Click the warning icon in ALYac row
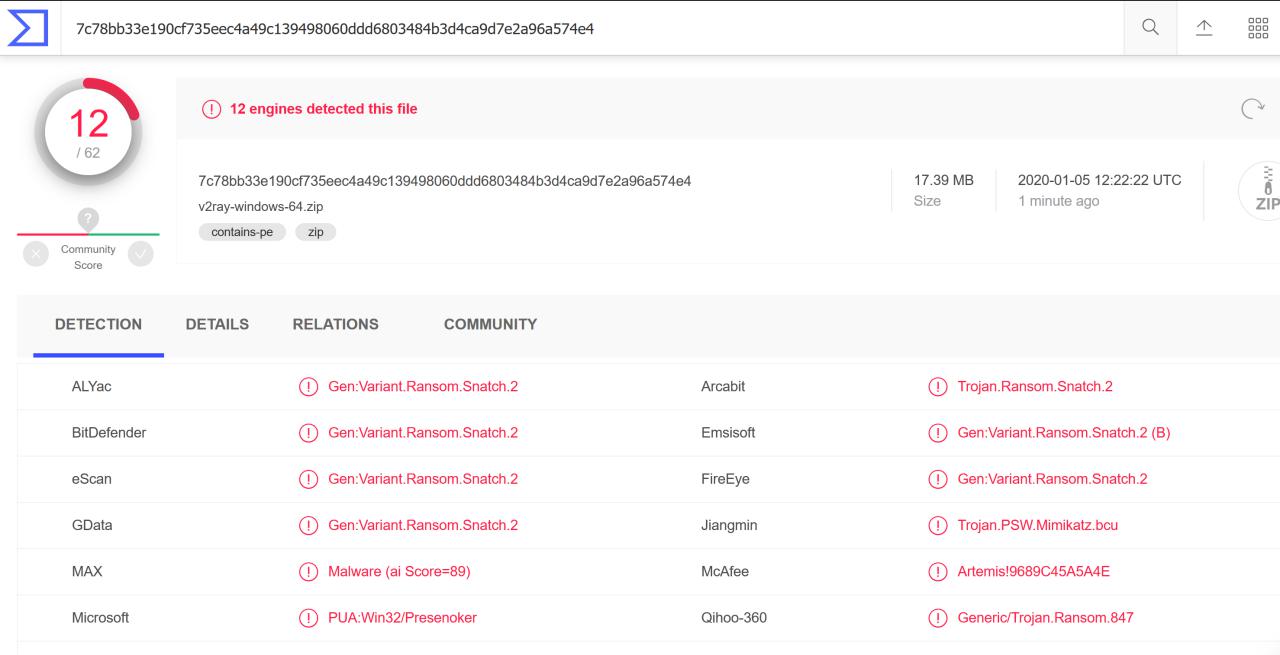 pyautogui.click(x=309, y=387)
